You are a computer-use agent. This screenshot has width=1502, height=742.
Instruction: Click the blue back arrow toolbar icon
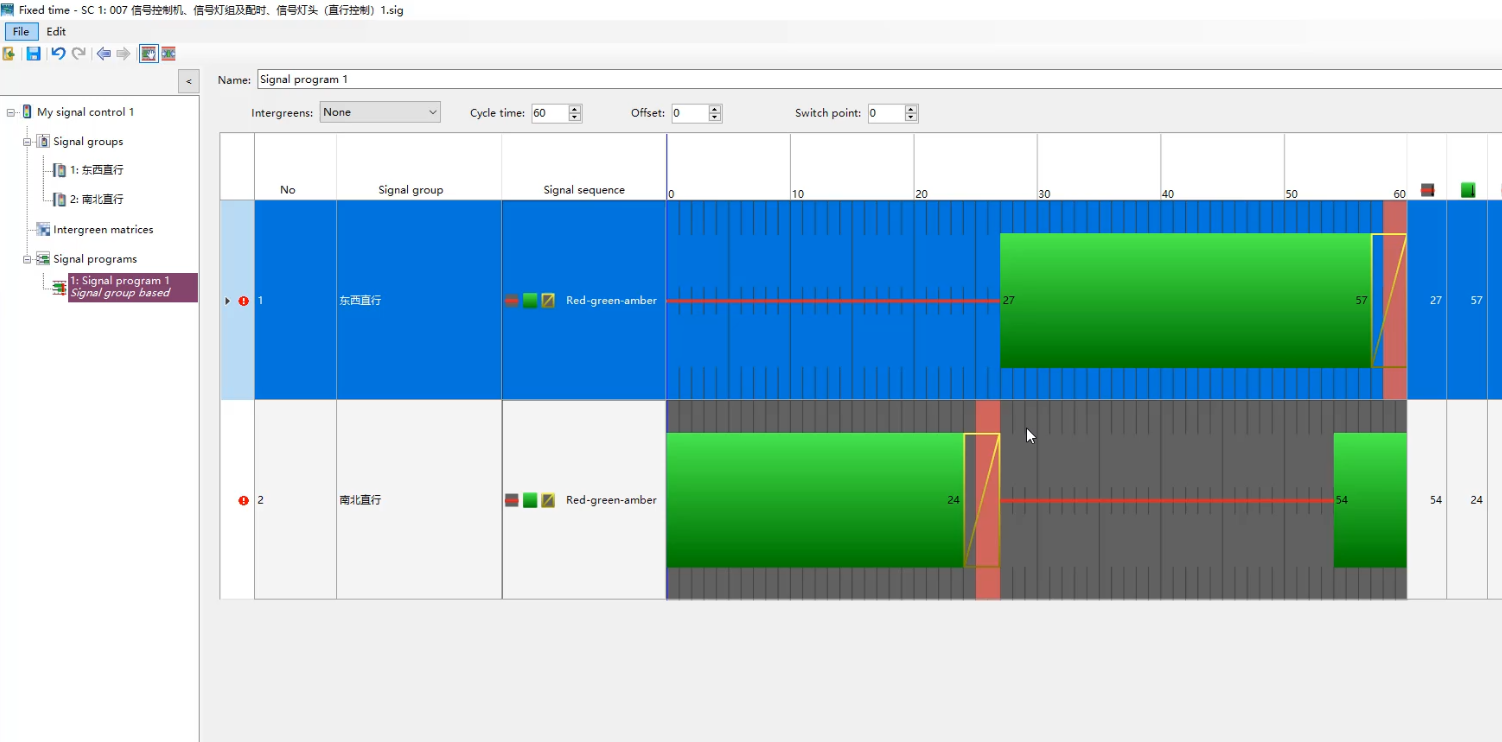click(x=103, y=54)
